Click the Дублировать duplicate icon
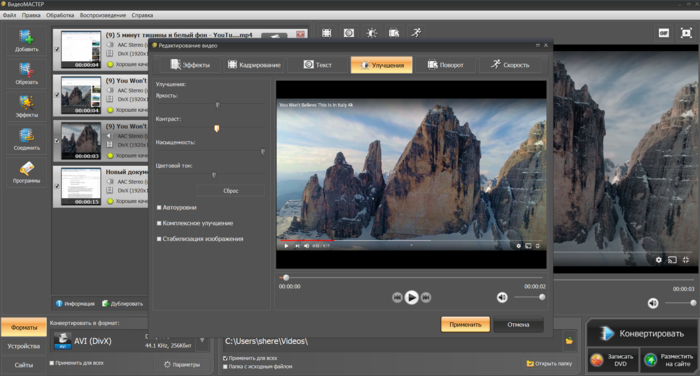 pos(105,304)
